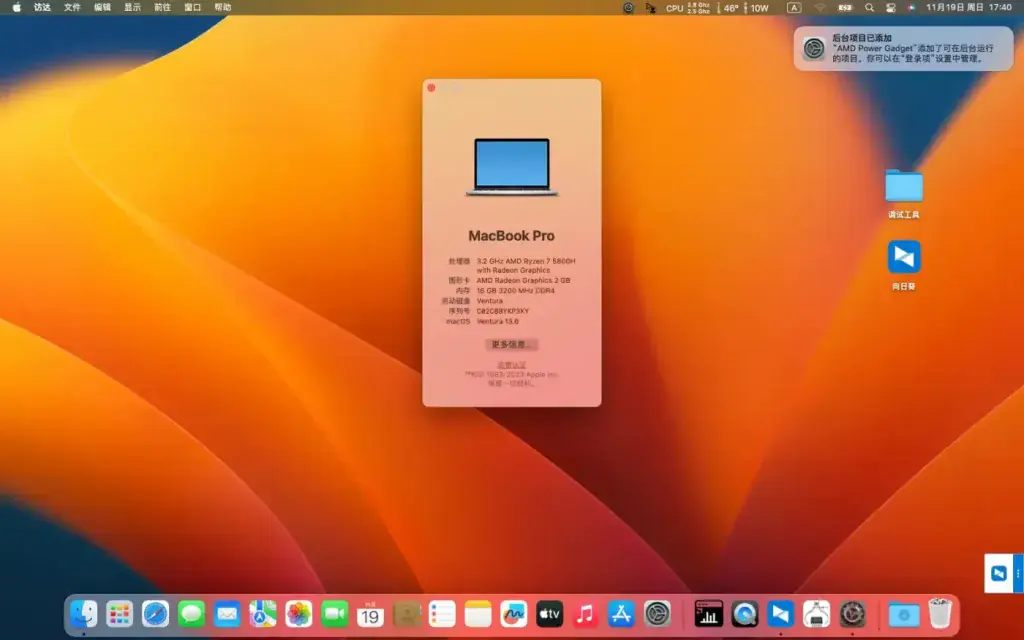The height and width of the screenshot is (640, 1024).
Task: Open the 编辑 menu
Action: 103,8
